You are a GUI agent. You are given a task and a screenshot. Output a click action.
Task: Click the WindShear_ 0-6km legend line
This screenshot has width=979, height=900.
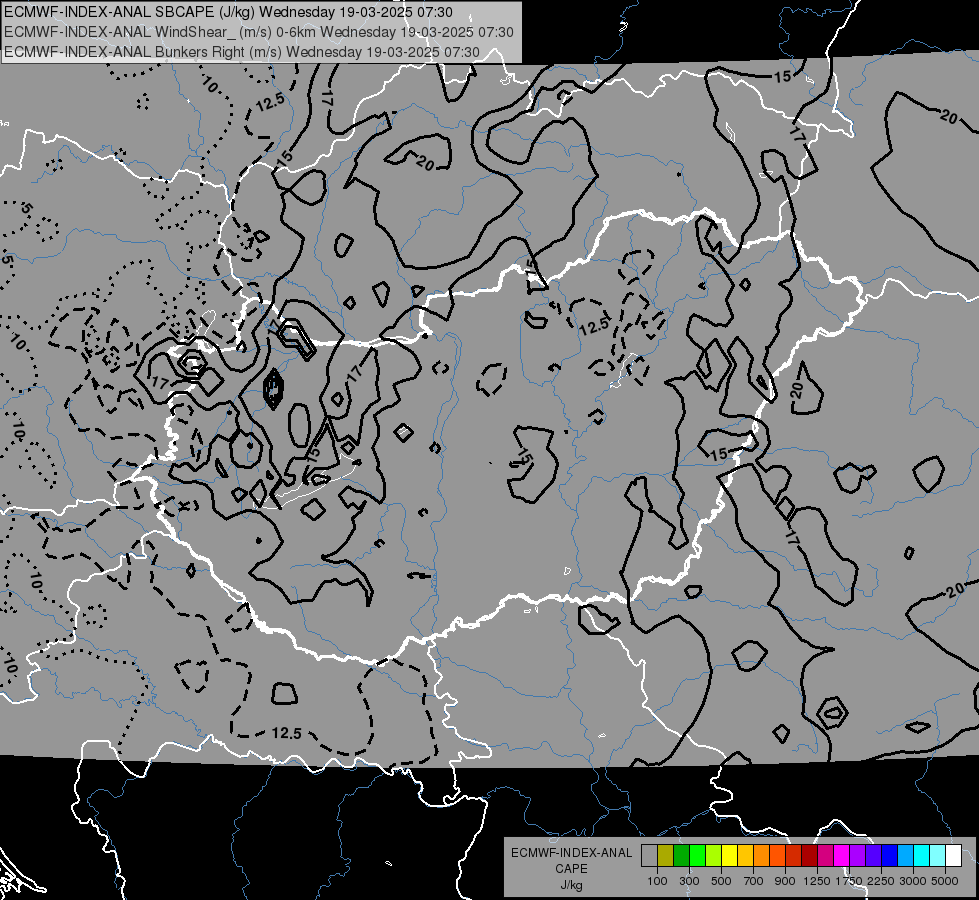click(258, 32)
